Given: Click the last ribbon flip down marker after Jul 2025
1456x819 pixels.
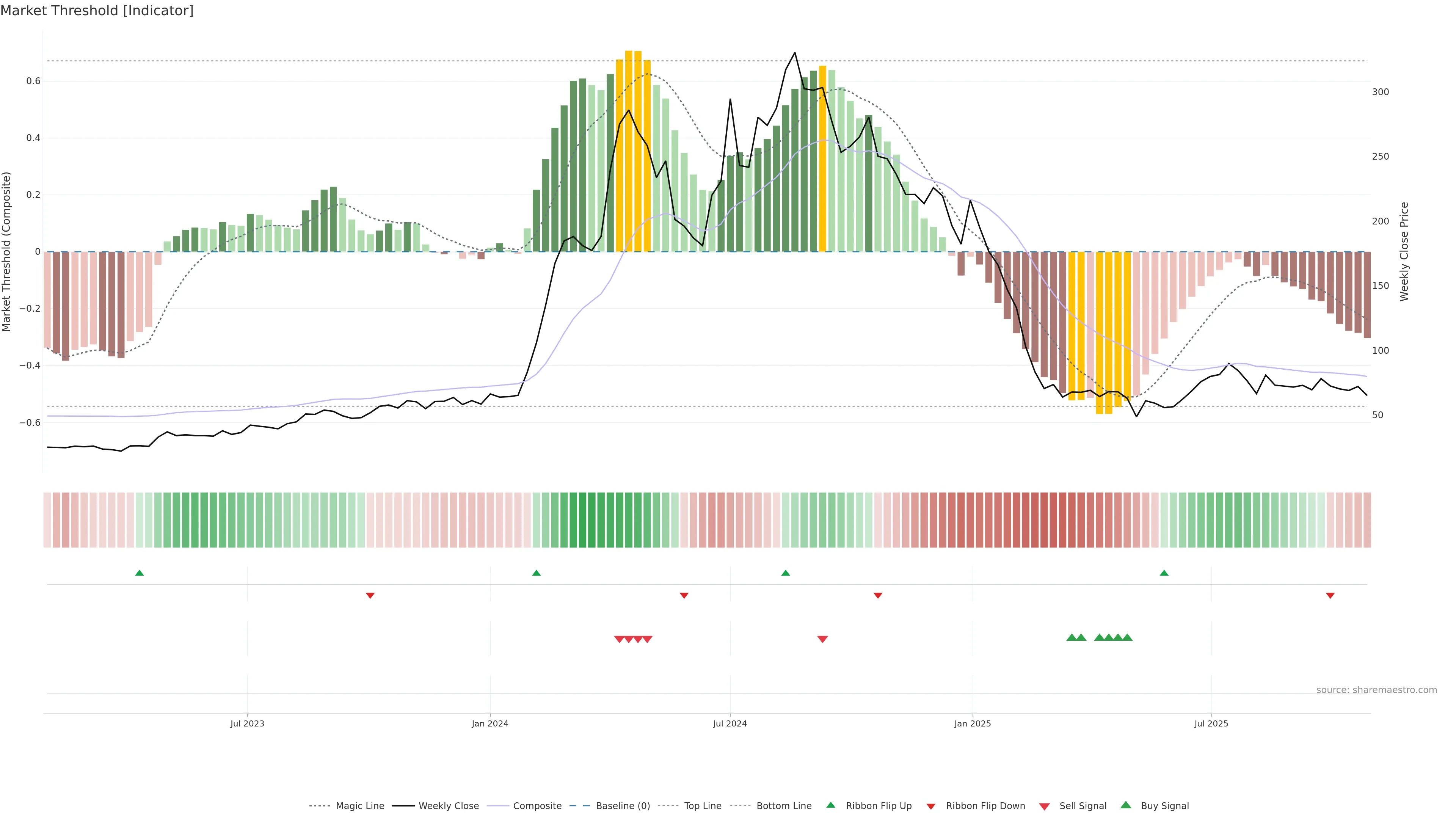Looking at the screenshot, I should click(1330, 596).
